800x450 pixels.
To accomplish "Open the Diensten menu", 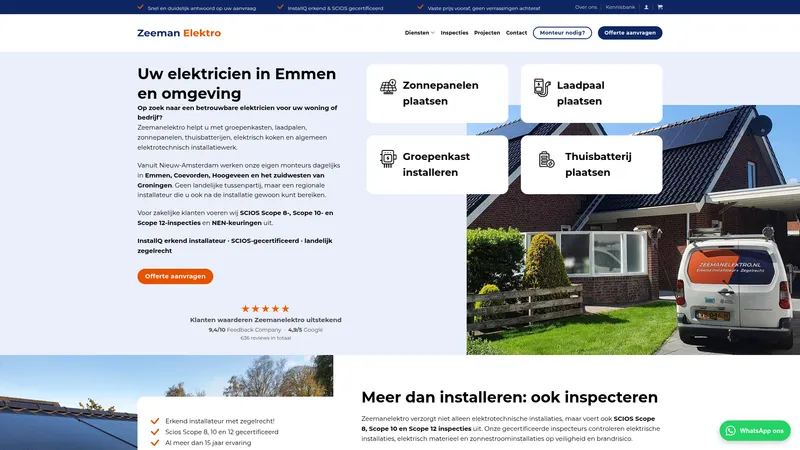I will [x=417, y=33].
